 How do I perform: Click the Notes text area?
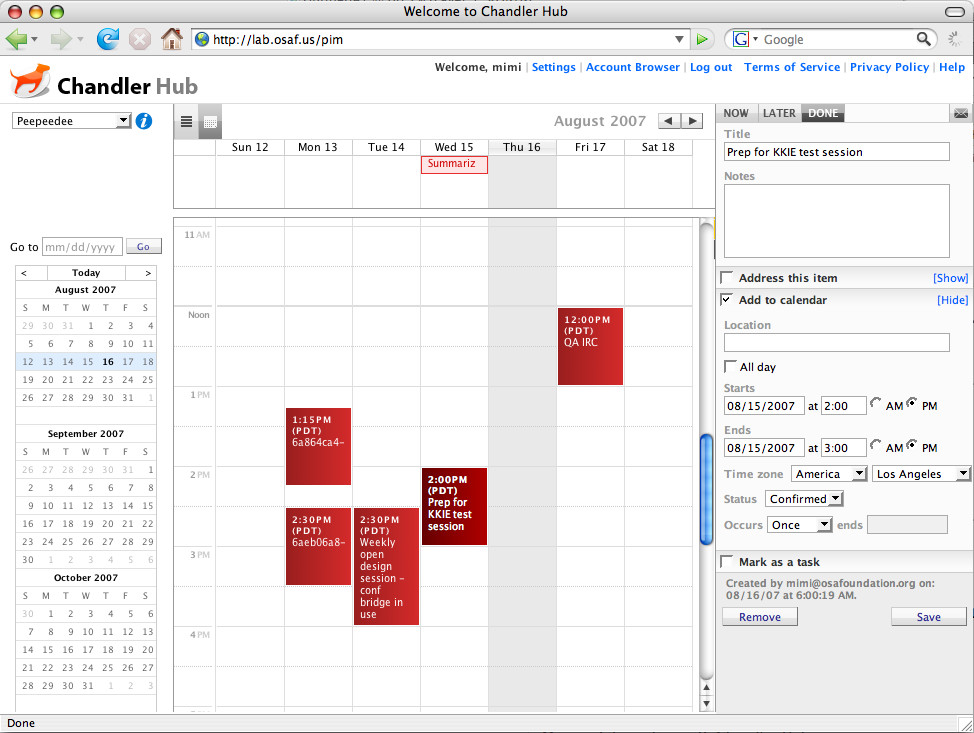(x=837, y=221)
